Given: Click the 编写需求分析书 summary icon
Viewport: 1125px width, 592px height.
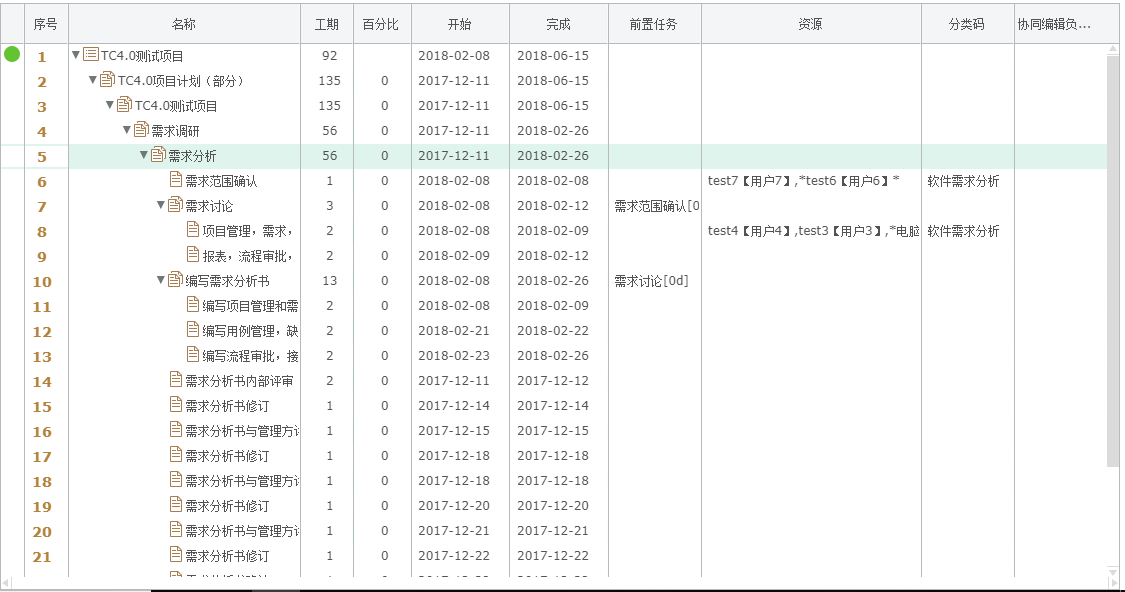Looking at the screenshot, I should point(175,280).
